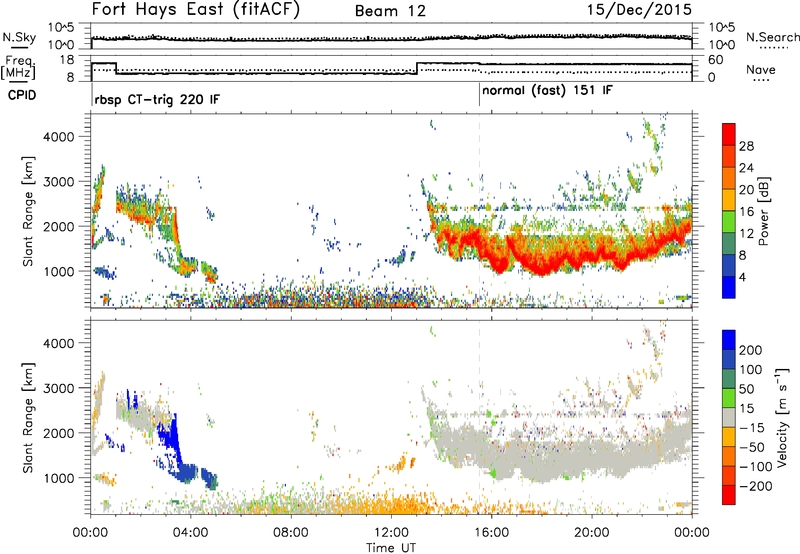Pick the bottom blue segment of the Power color bar
Viewport: 800px width, 554px height.
pos(729,287)
